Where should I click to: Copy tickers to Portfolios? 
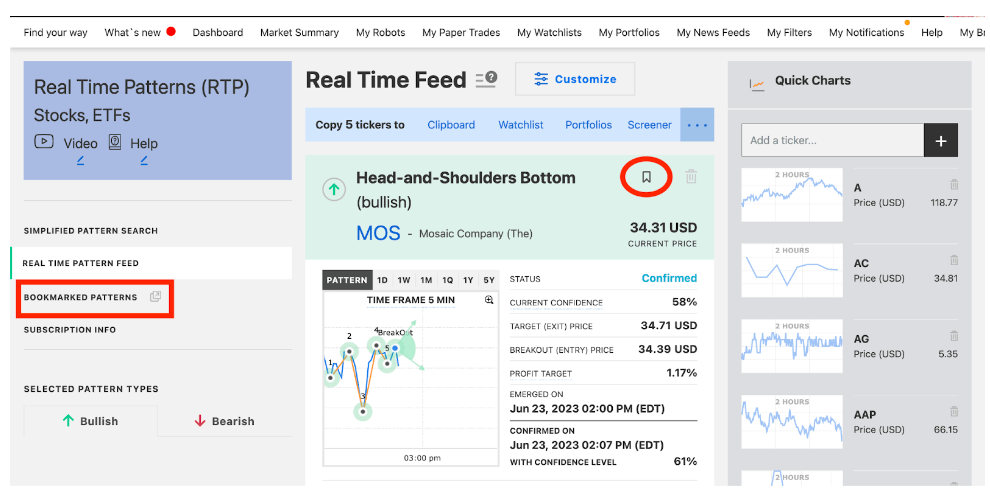point(588,125)
